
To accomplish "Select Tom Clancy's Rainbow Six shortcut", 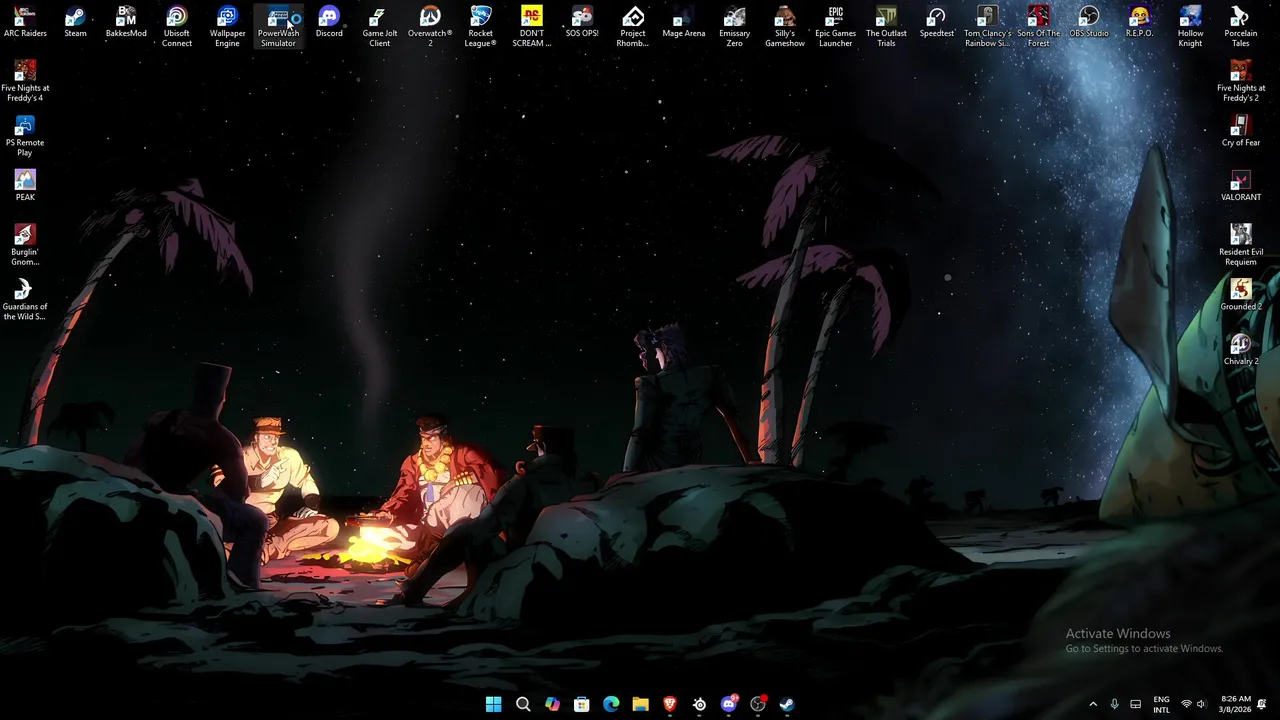I will 988,27.
